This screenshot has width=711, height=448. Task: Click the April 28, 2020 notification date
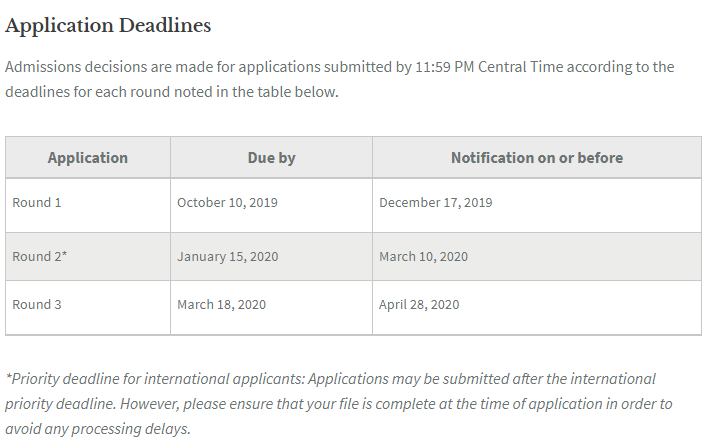coord(419,304)
